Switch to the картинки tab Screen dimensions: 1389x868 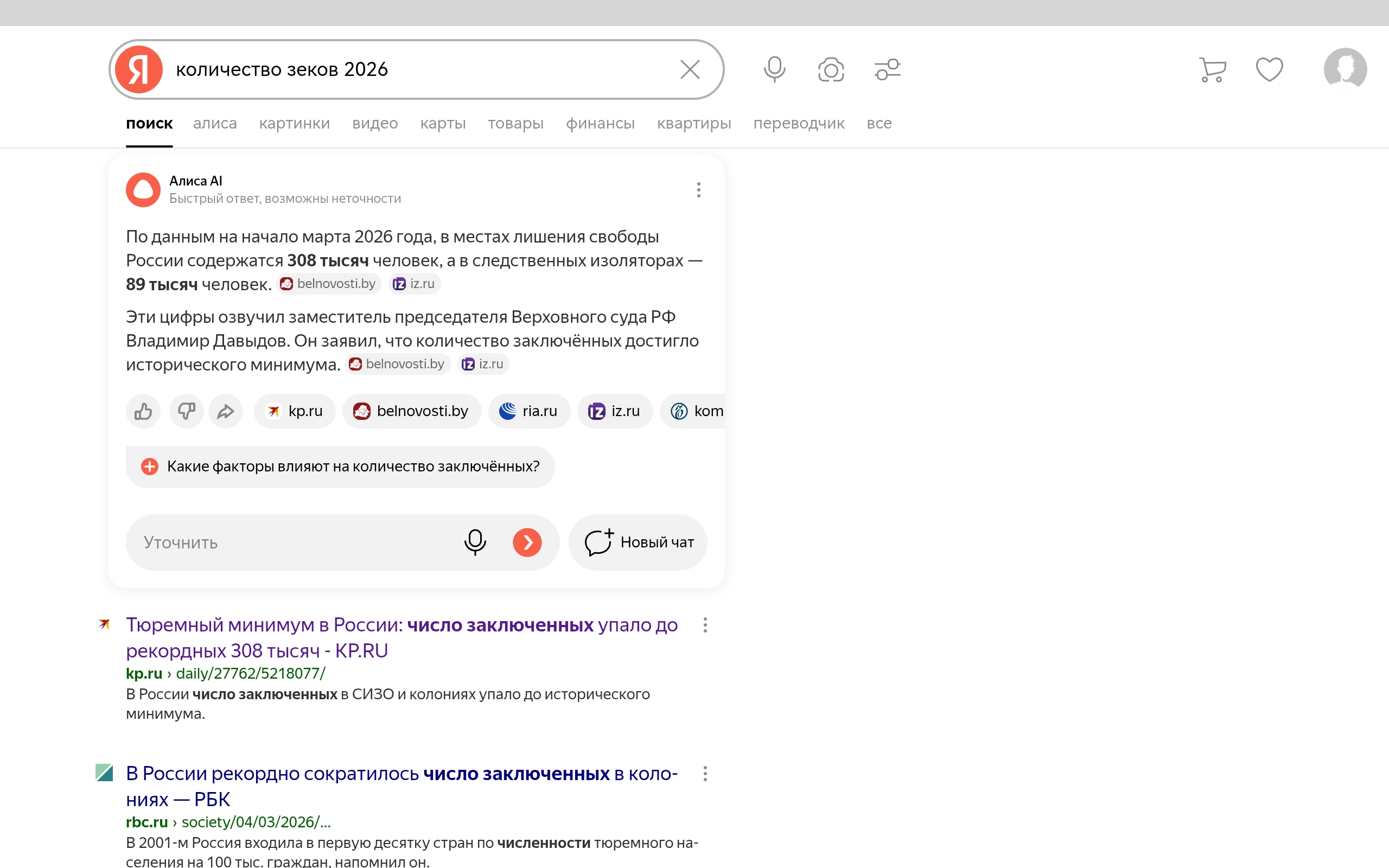(x=295, y=124)
